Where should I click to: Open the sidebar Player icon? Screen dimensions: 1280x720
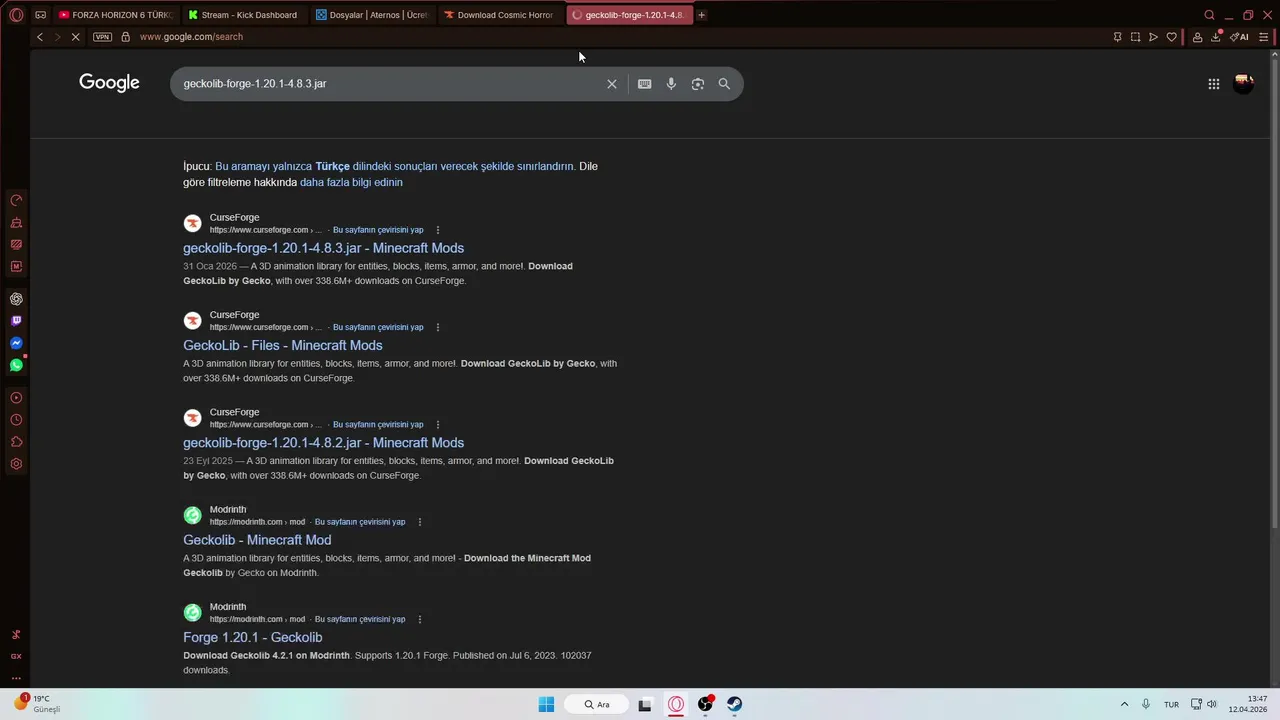coord(16,398)
